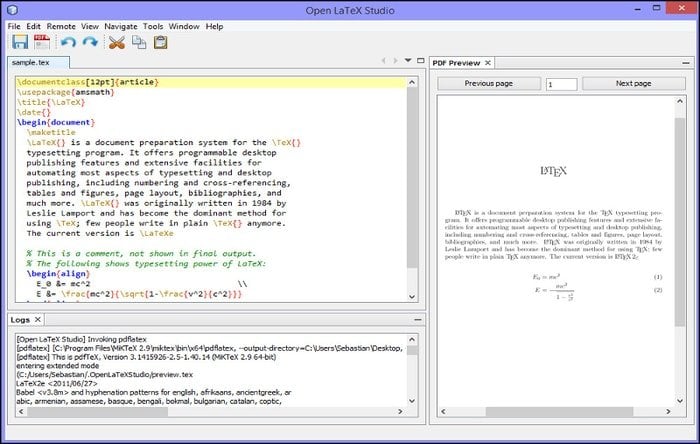Screen dimensions: 700x444
Task: Click the \begin{document} line
Action: point(56,122)
